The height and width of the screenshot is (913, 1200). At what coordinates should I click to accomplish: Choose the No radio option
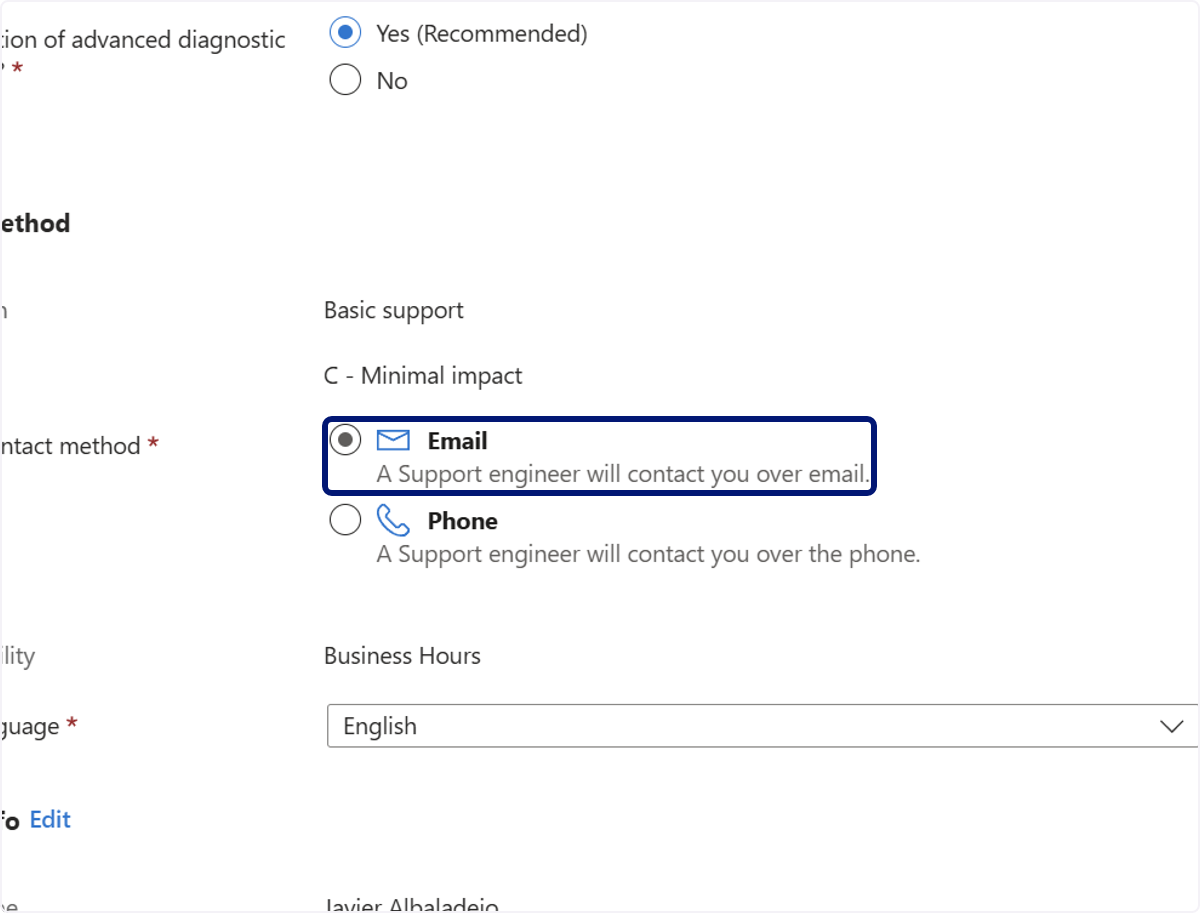(x=345, y=79)
